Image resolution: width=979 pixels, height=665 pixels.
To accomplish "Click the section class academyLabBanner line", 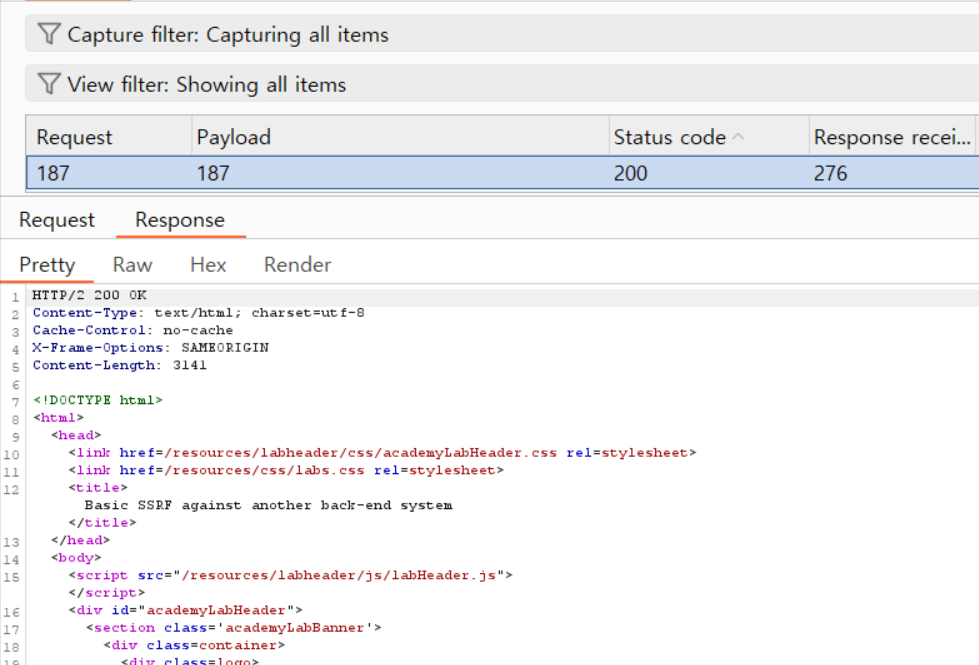I will tap(234, 628).
